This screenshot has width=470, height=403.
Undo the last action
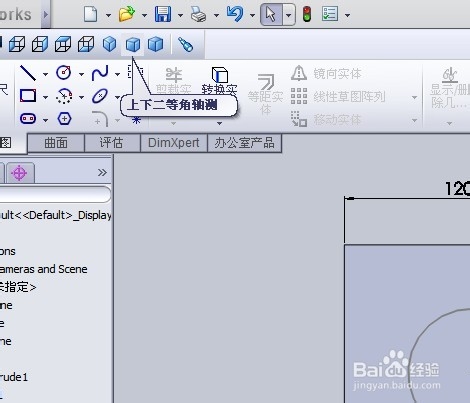[235, 15]
